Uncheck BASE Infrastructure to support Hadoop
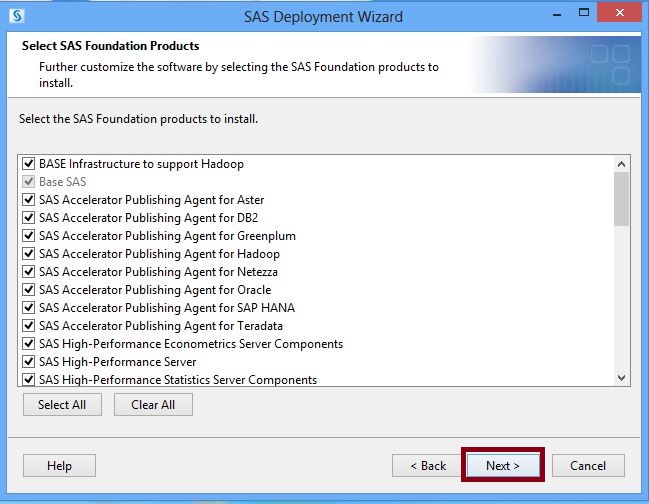649x504 pixels. [x=28, y=163]
